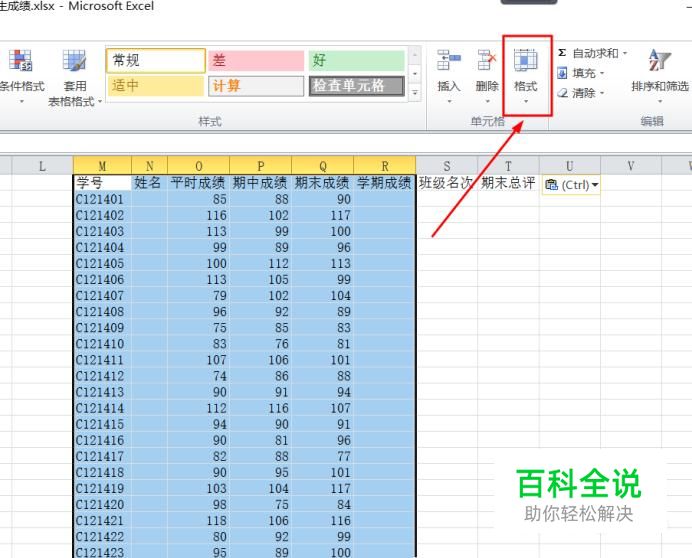
Task: Select column U header
Action: [569, 166]
